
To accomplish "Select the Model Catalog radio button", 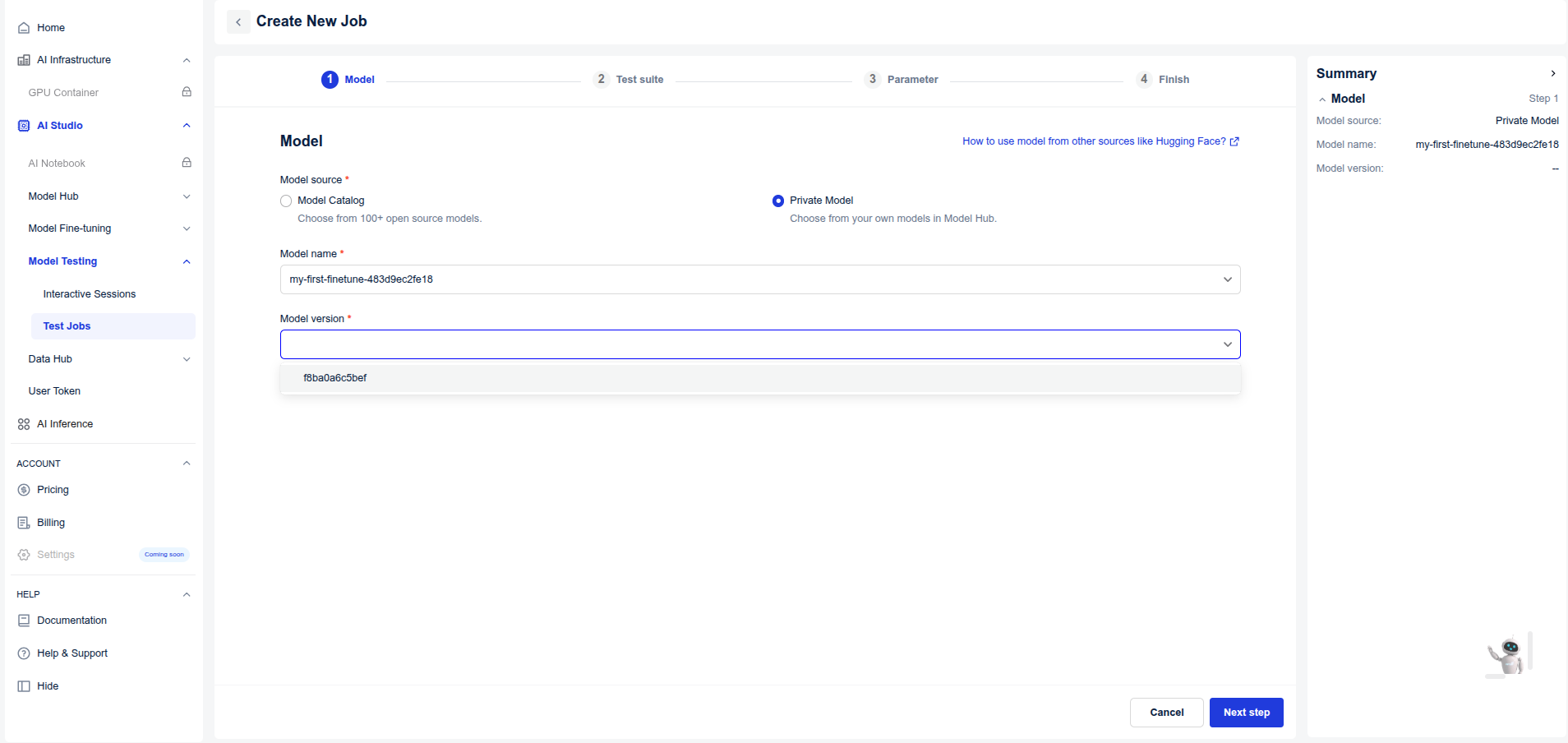I will (286, 201).
